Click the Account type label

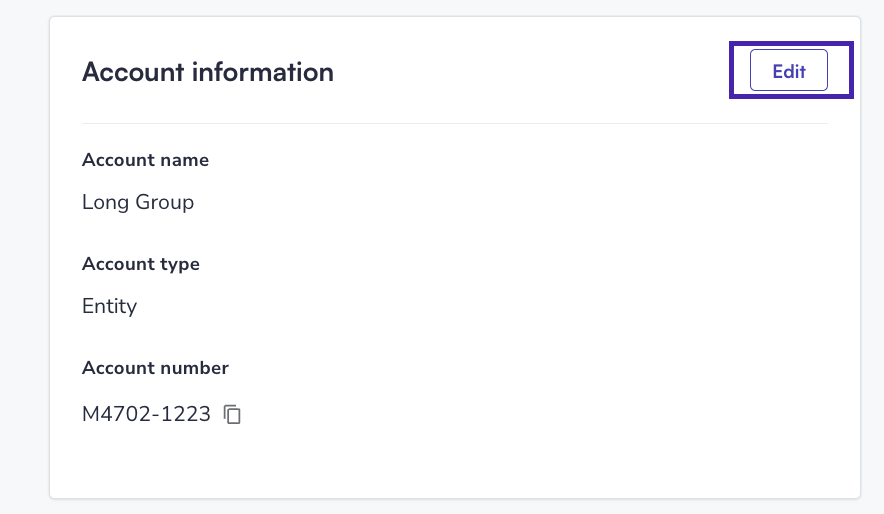[x=141, y=264]
